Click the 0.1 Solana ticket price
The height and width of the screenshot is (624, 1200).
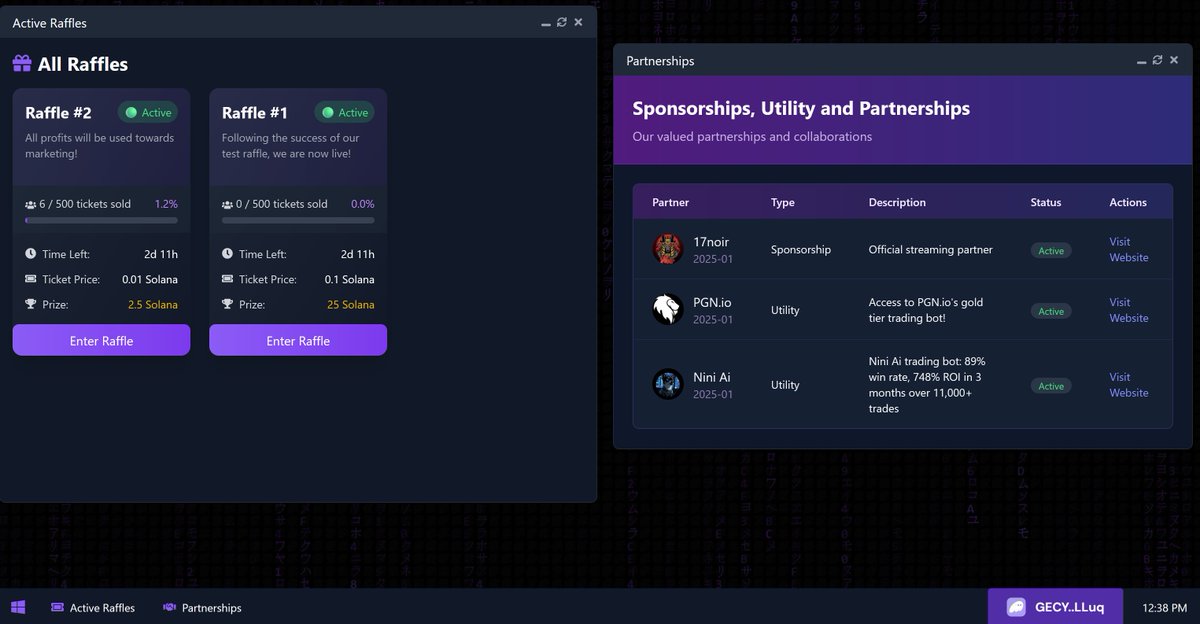click(350, 279)
